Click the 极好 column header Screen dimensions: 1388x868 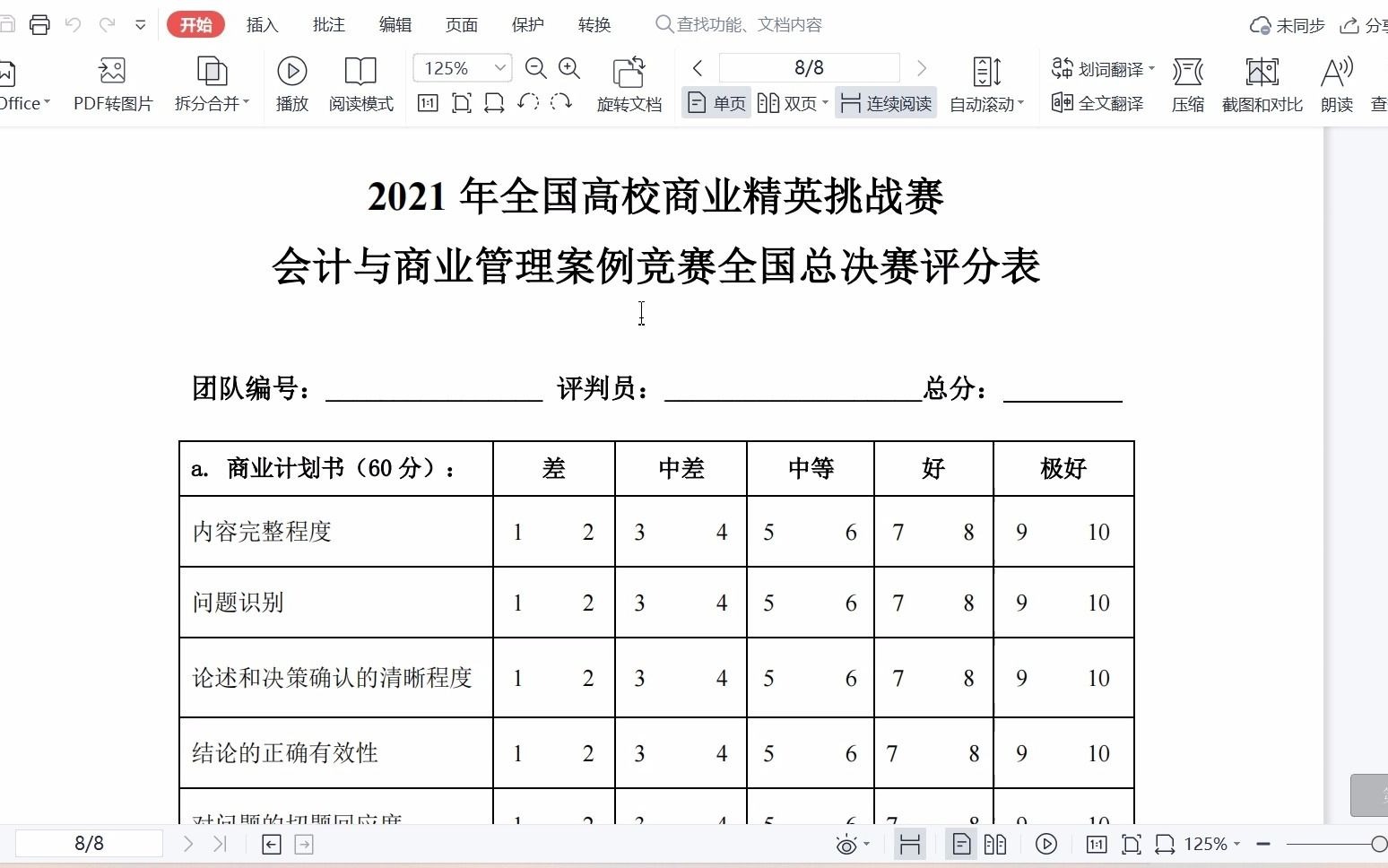click(x=1063, y=468)
